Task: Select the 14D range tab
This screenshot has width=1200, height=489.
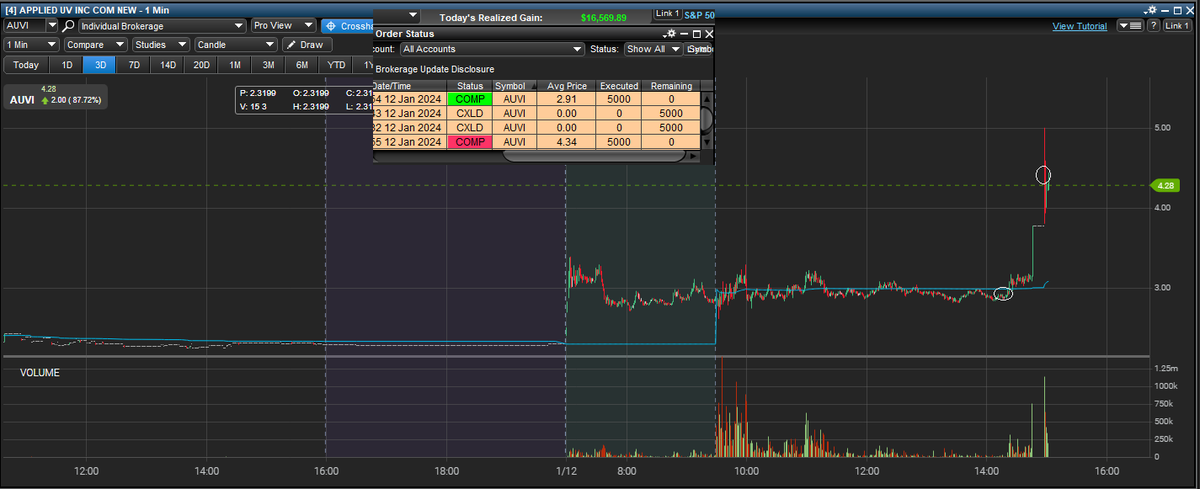Action: (x=168, y=64)
